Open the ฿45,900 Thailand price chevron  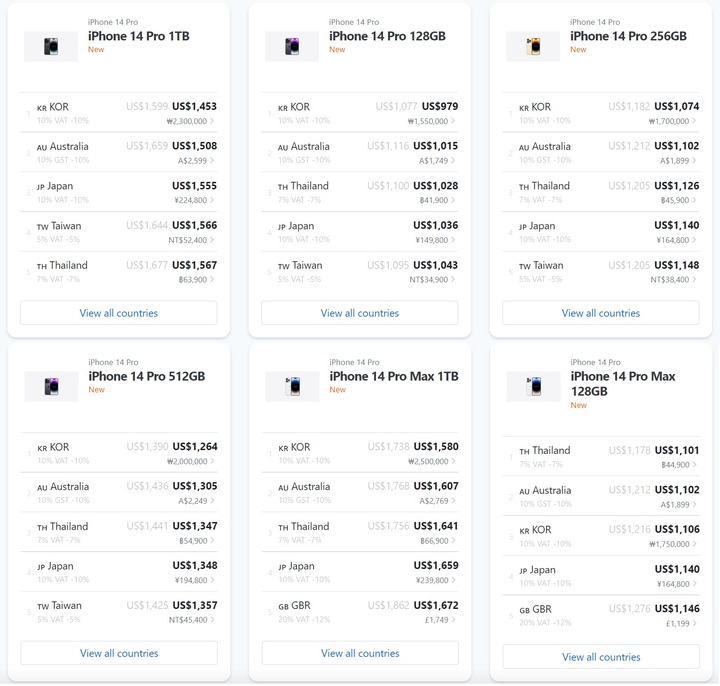click(x=695, y=201)
